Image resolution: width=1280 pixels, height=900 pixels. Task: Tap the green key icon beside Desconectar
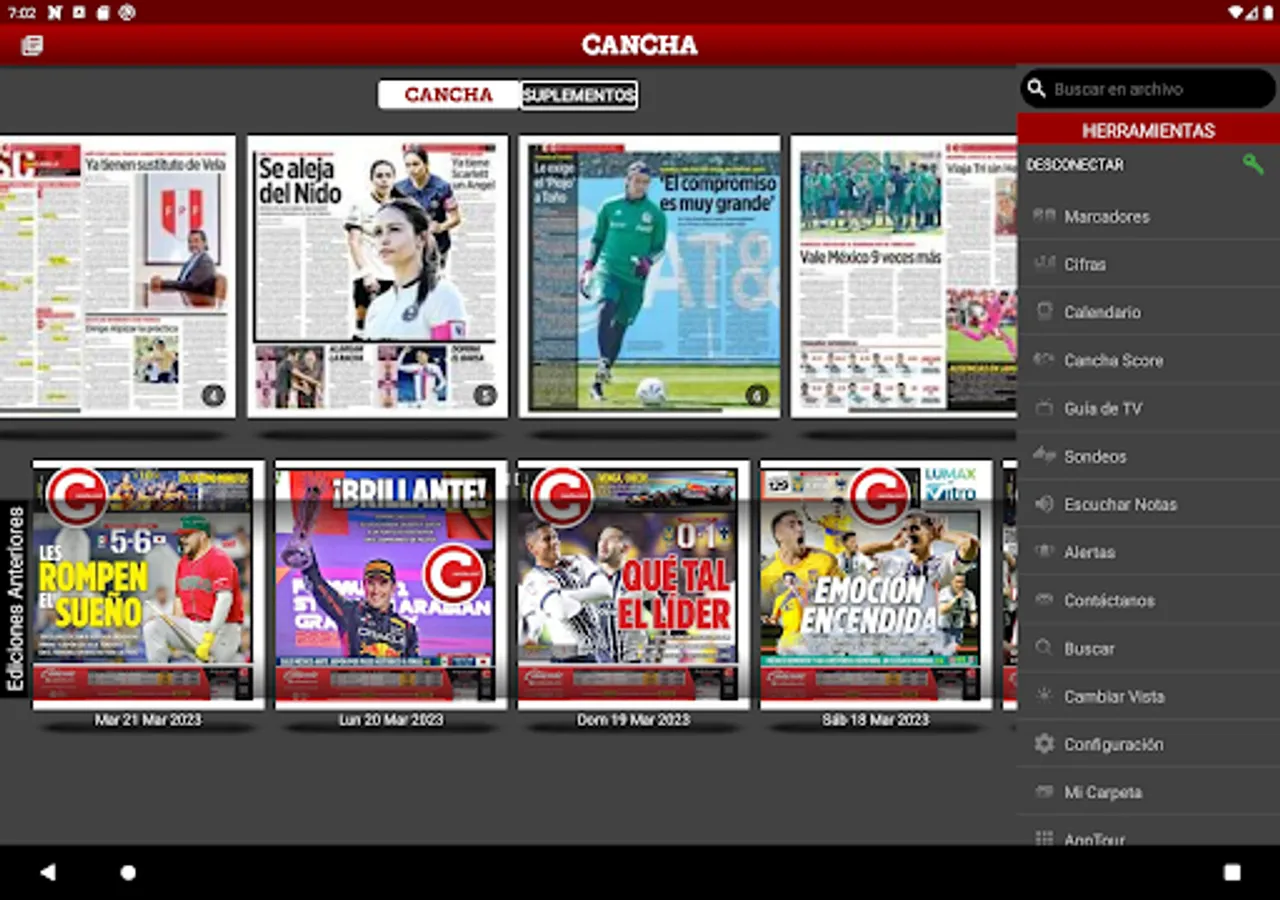(1253, 165)
